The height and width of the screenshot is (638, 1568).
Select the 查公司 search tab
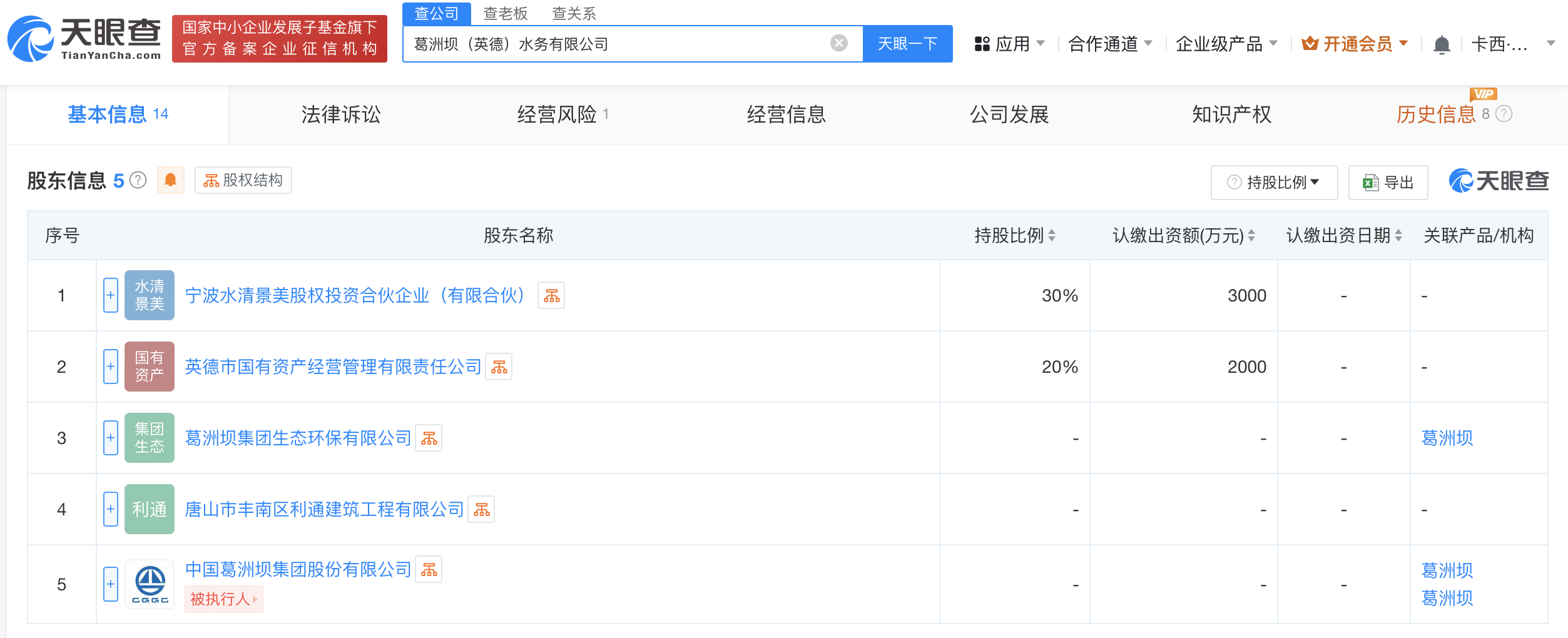(x=437, y=13)
